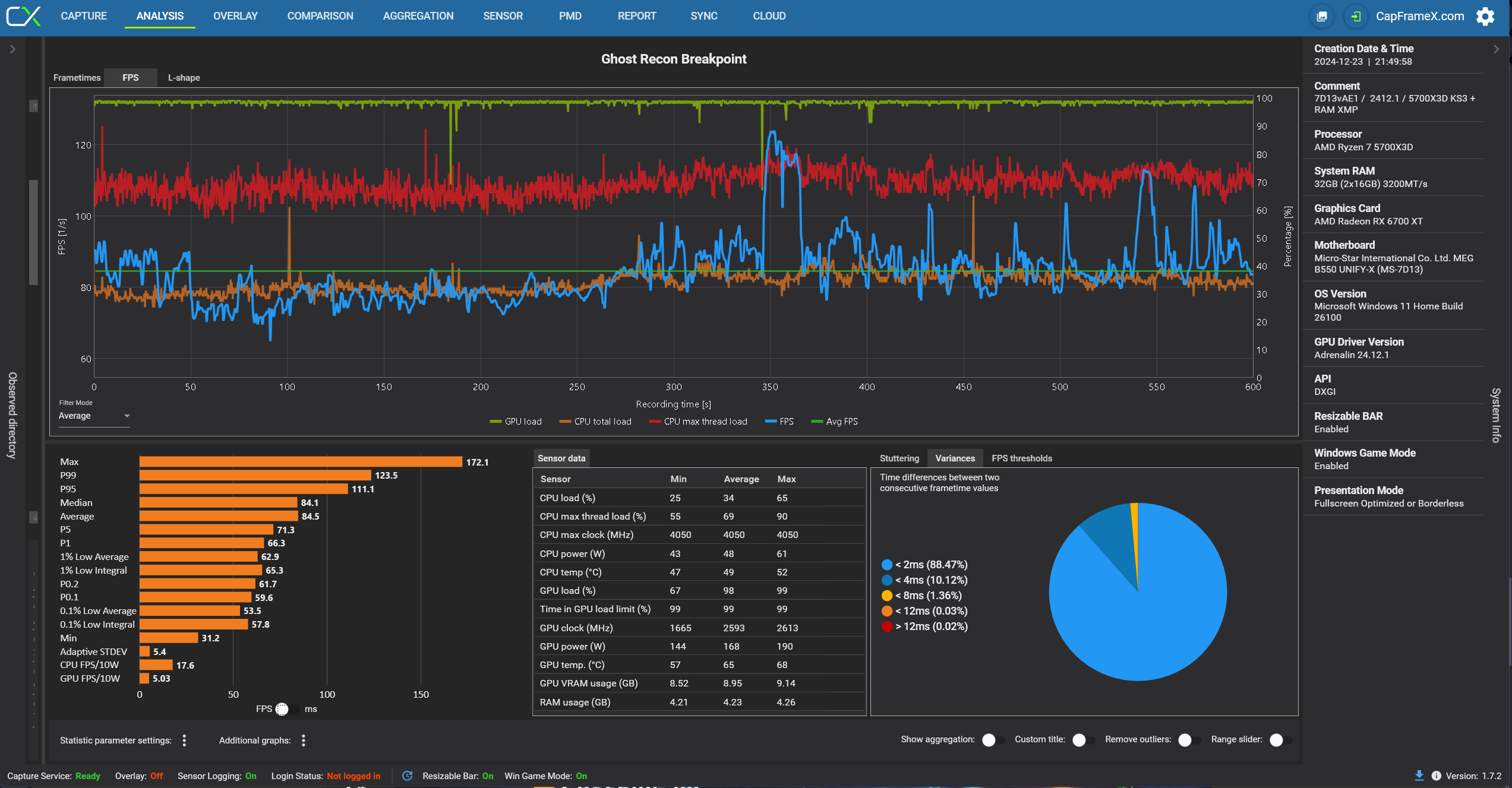Expand the Observed directory side panel

click(12, 49)
